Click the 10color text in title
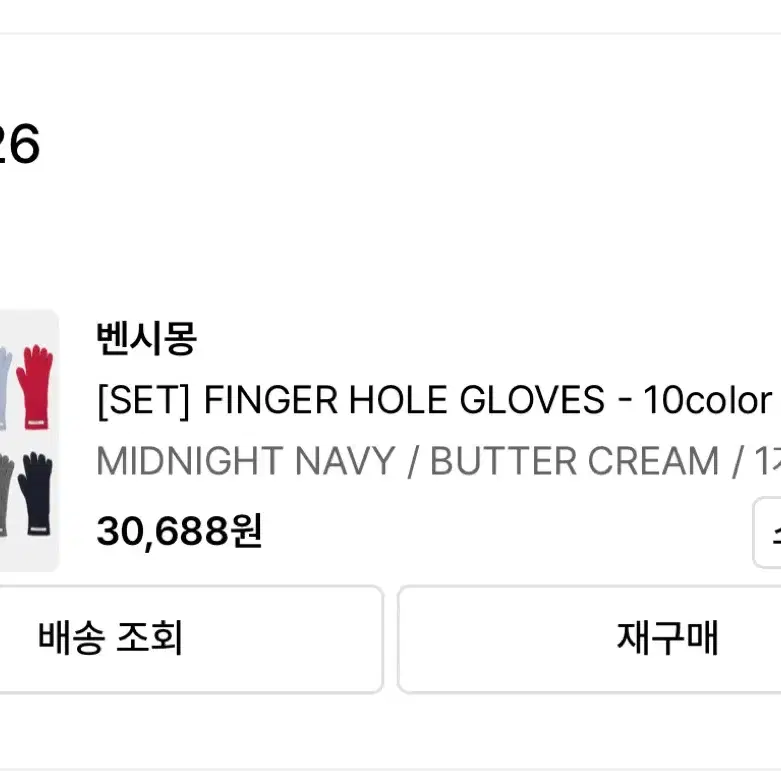The height and width of the screenshot is (781, 781). pyautogui.click(x=708, y=399)
